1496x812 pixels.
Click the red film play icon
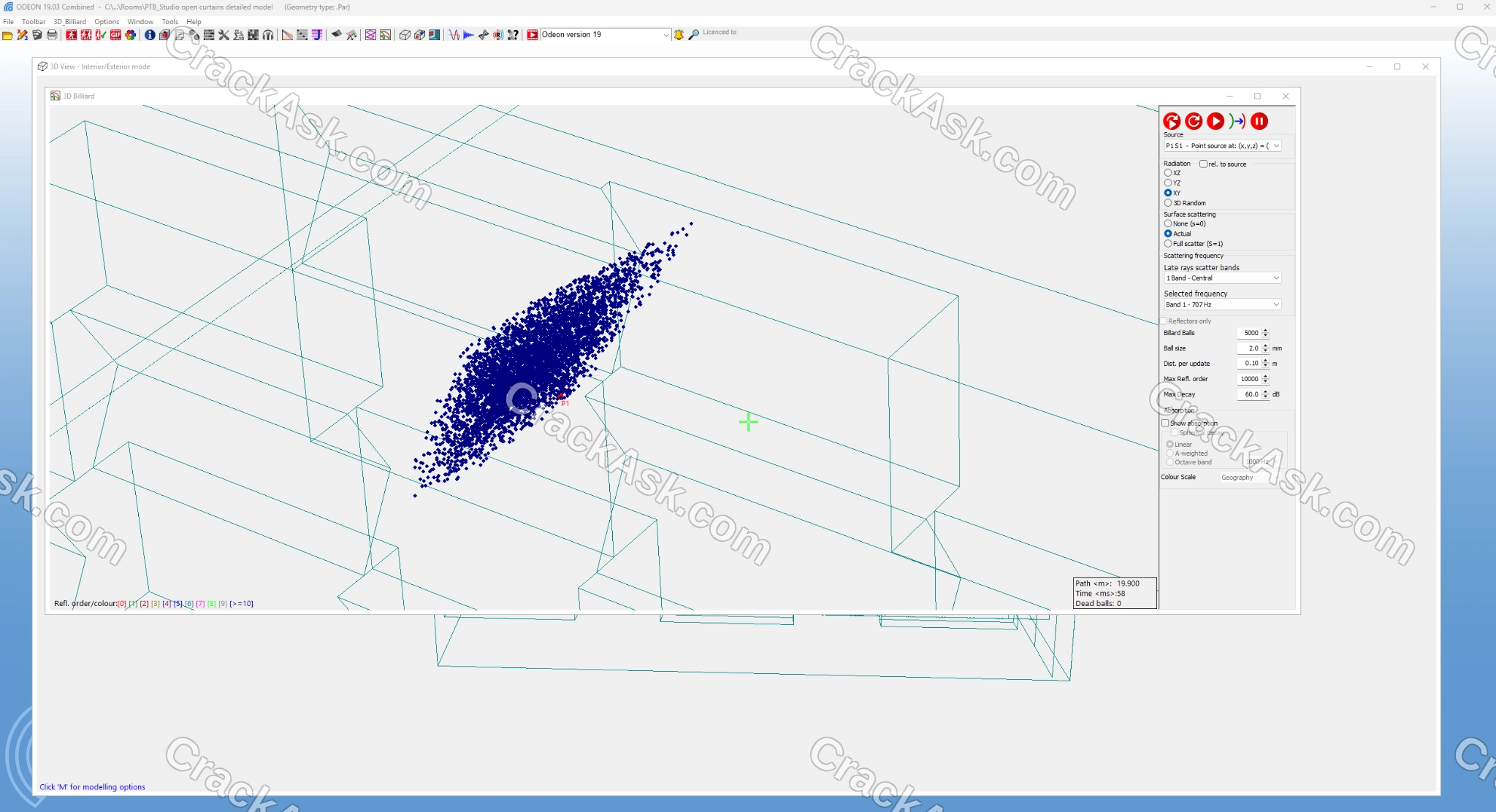[533, 35]
